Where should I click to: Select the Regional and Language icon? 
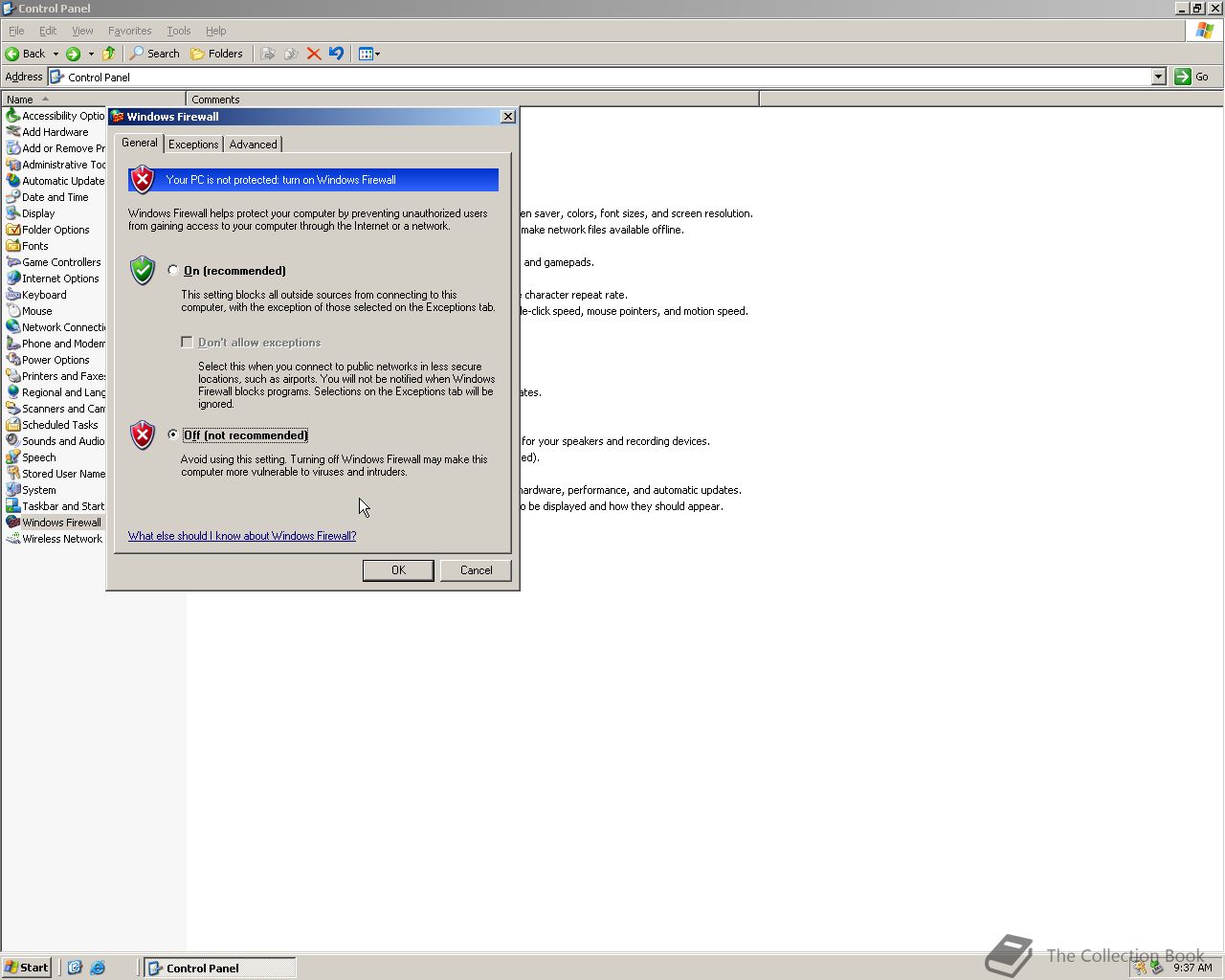click(x=13, y=392)
